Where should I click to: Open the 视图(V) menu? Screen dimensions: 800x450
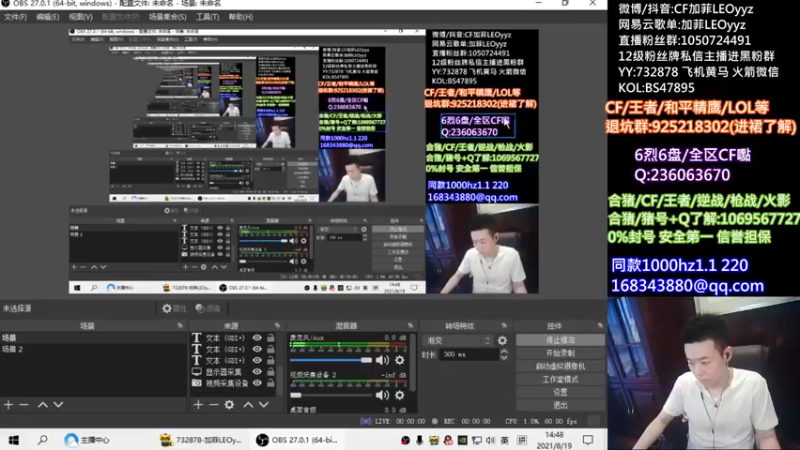point(81,17)
